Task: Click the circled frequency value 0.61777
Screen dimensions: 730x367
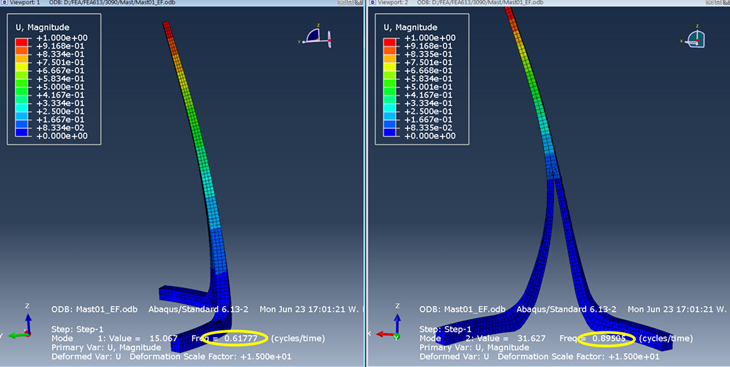Action: [241, 338]
